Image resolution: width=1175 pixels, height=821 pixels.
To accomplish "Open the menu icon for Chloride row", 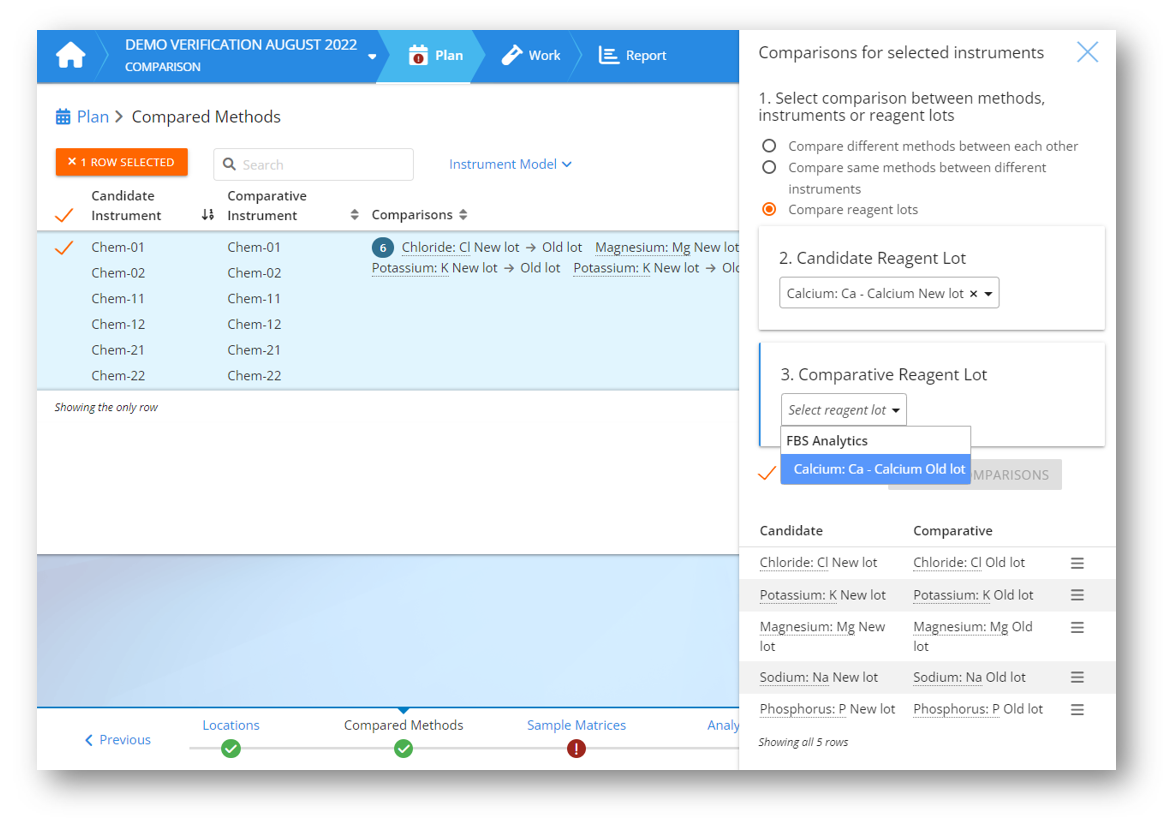I will 1077,563.
